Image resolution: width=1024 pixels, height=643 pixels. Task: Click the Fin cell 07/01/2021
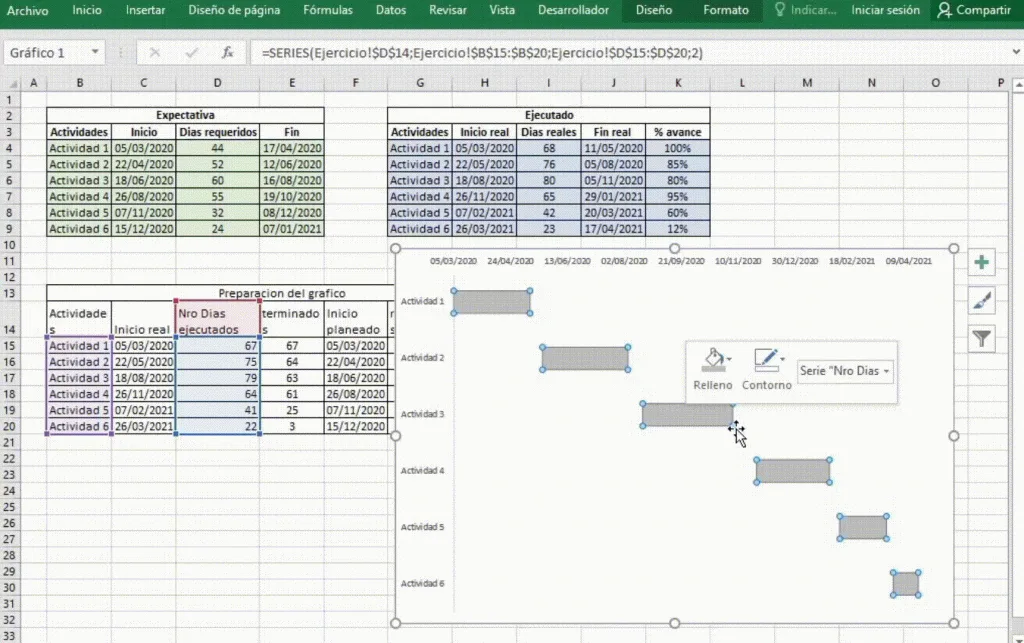tap(292, 229)
